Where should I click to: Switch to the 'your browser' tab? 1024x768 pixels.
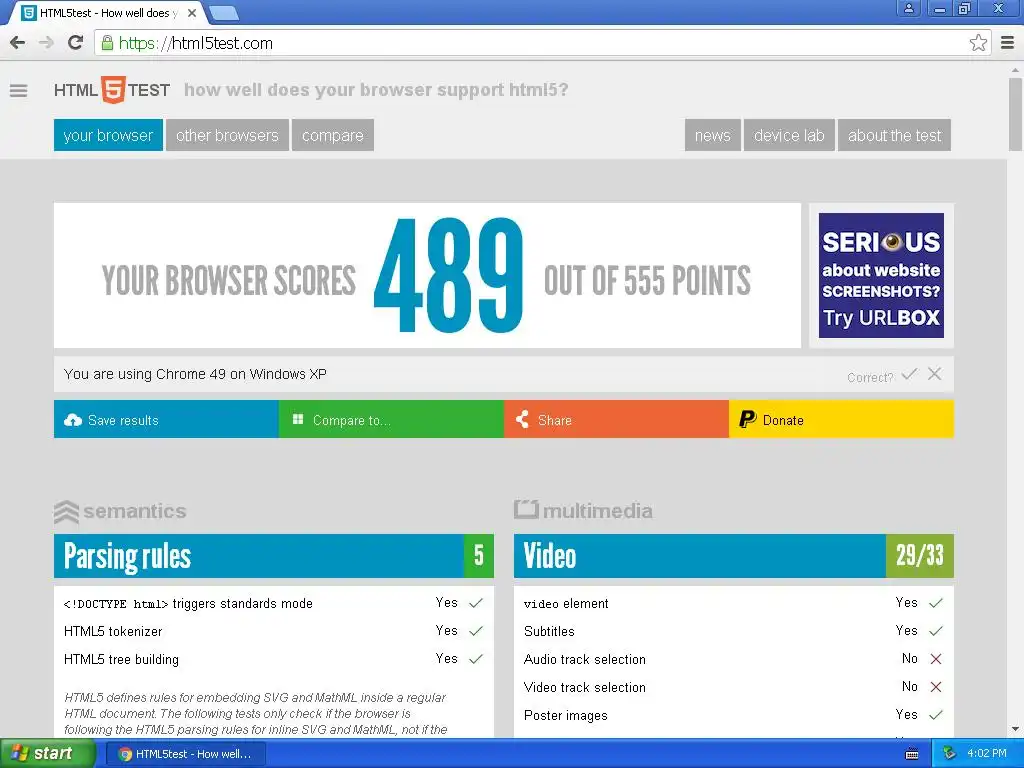[x=108, y=135]
